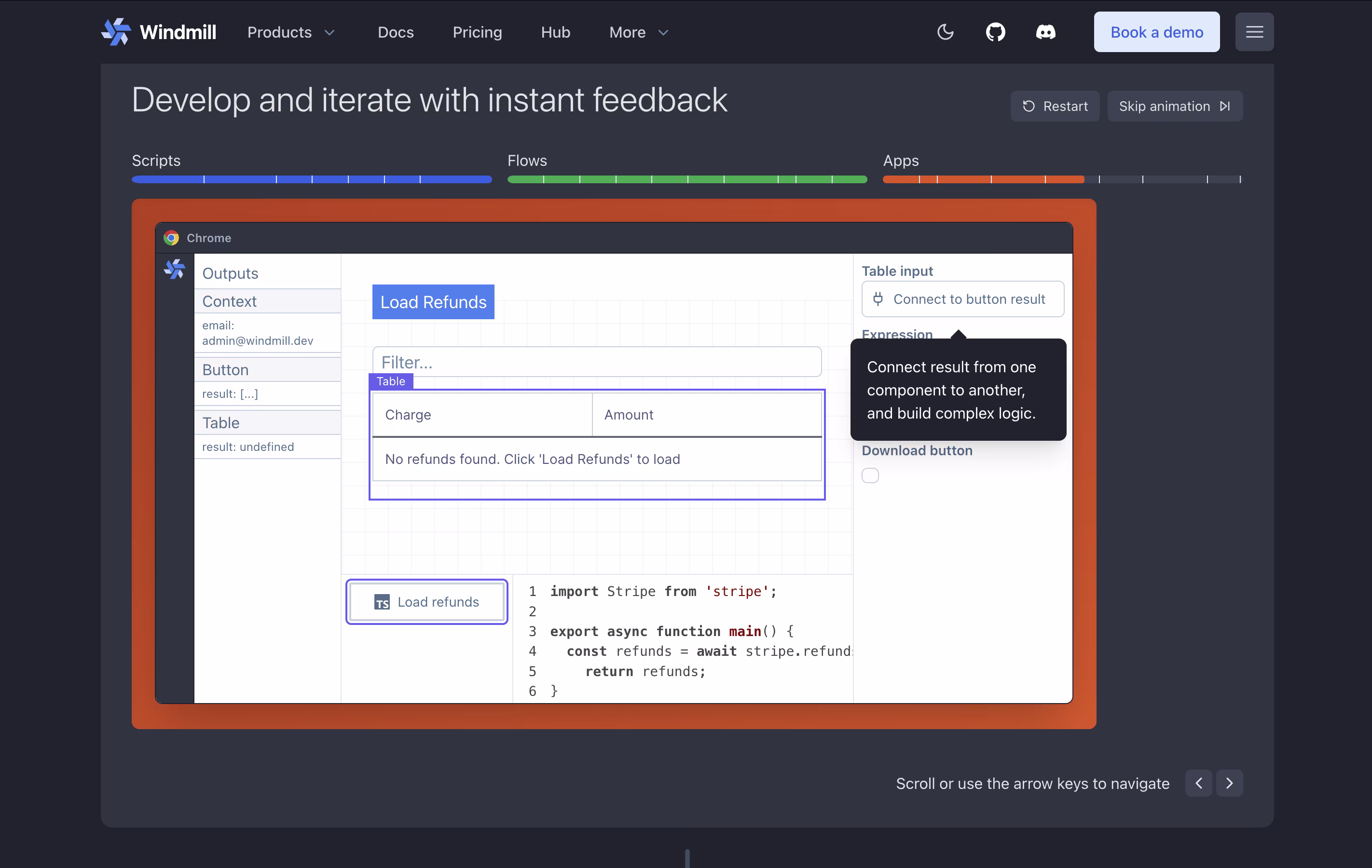Click Skip animation button
This screenshot has width=1372, height=868.
[1174, 106]
